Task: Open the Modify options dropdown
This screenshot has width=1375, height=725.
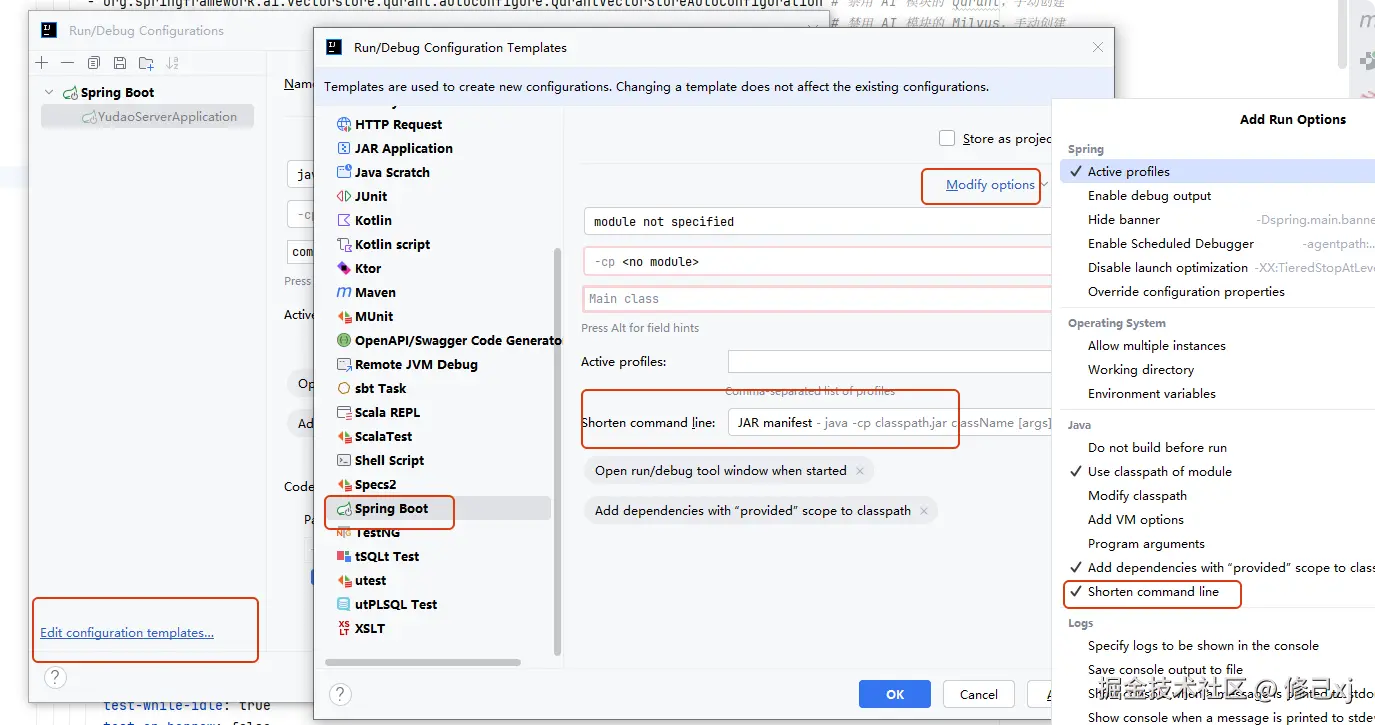Action: click(x=990, y=185)
